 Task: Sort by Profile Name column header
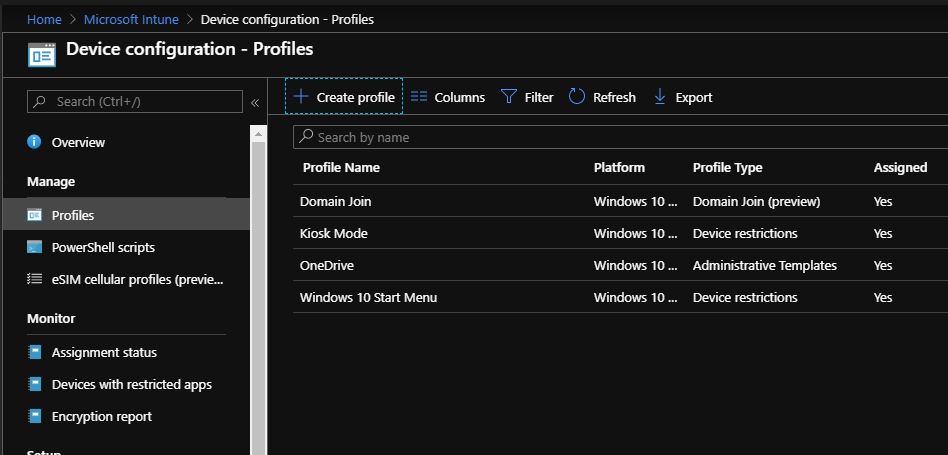coord(341,167)
